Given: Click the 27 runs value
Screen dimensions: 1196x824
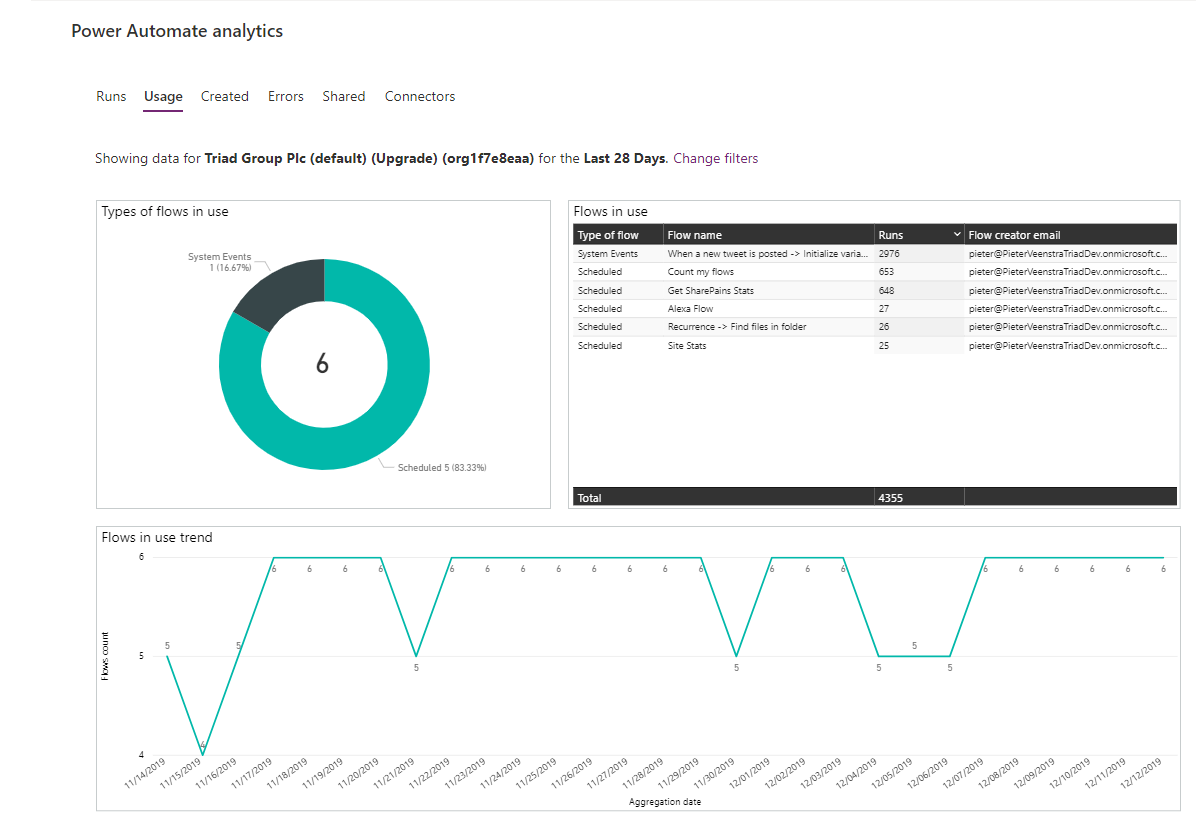Looking at the screenshot, I should point(883,309).
